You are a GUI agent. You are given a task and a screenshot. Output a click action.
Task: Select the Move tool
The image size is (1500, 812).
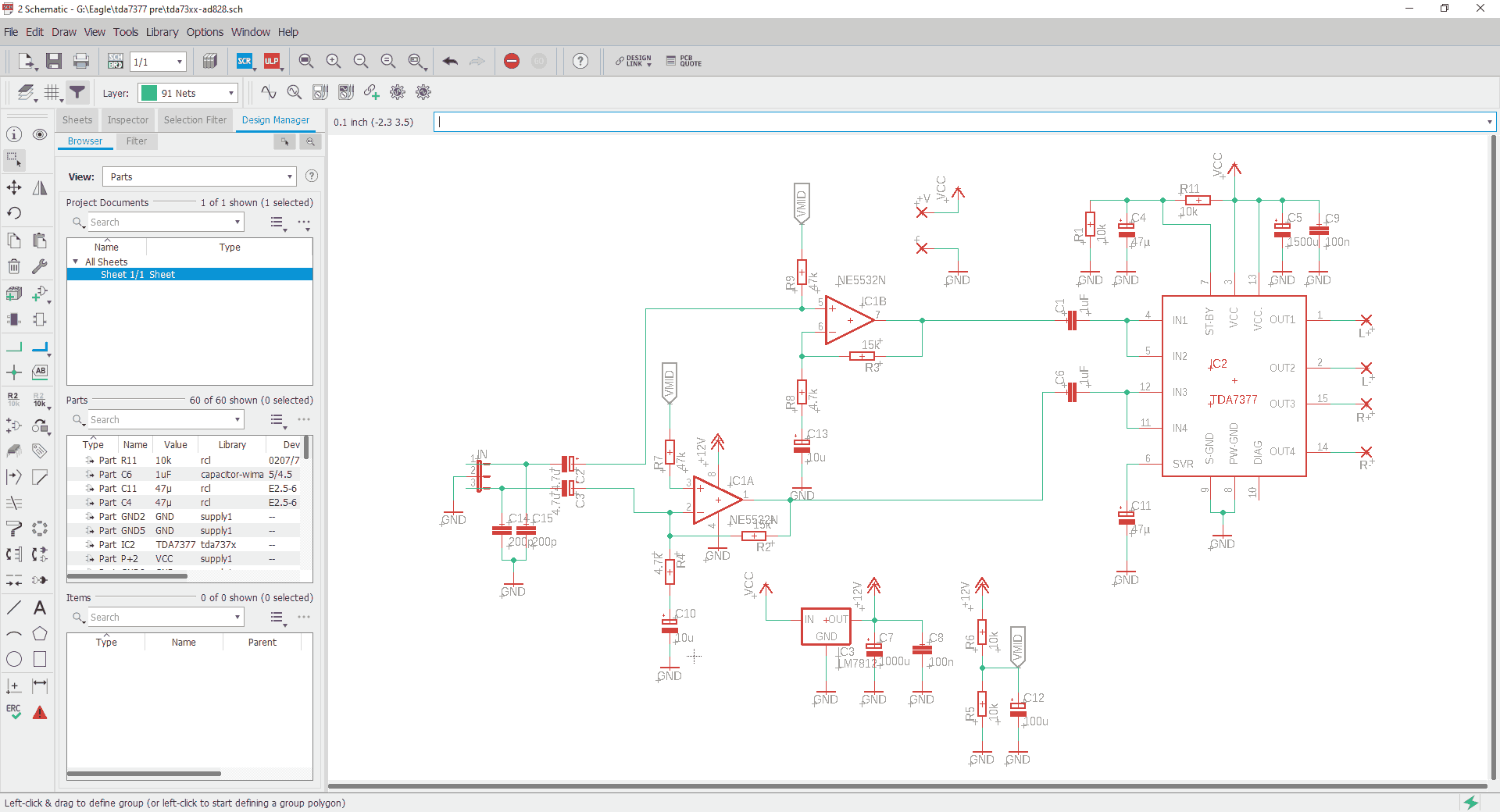[13, 187]
